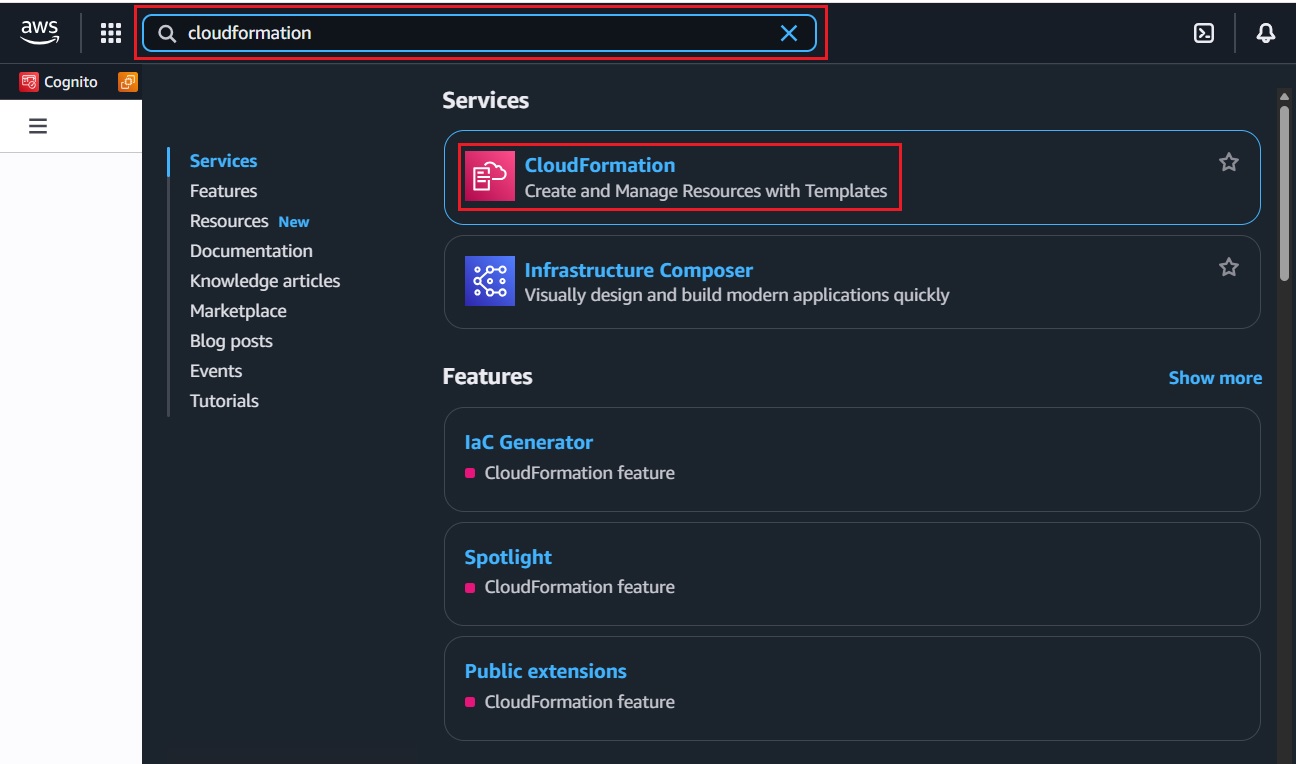The width and height of the screenshot is (1296, 764).
Task: Expand the hamburger side navigation menu
Action: pyautogui.click(x=38, y=126)
